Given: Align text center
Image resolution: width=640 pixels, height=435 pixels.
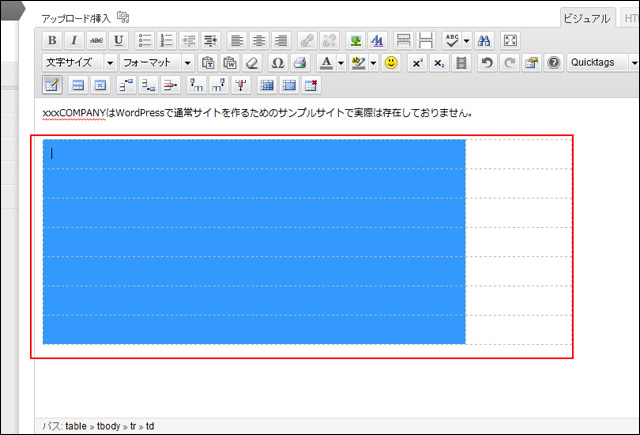Looking at the screenshot, I should [x=259, y=40].
